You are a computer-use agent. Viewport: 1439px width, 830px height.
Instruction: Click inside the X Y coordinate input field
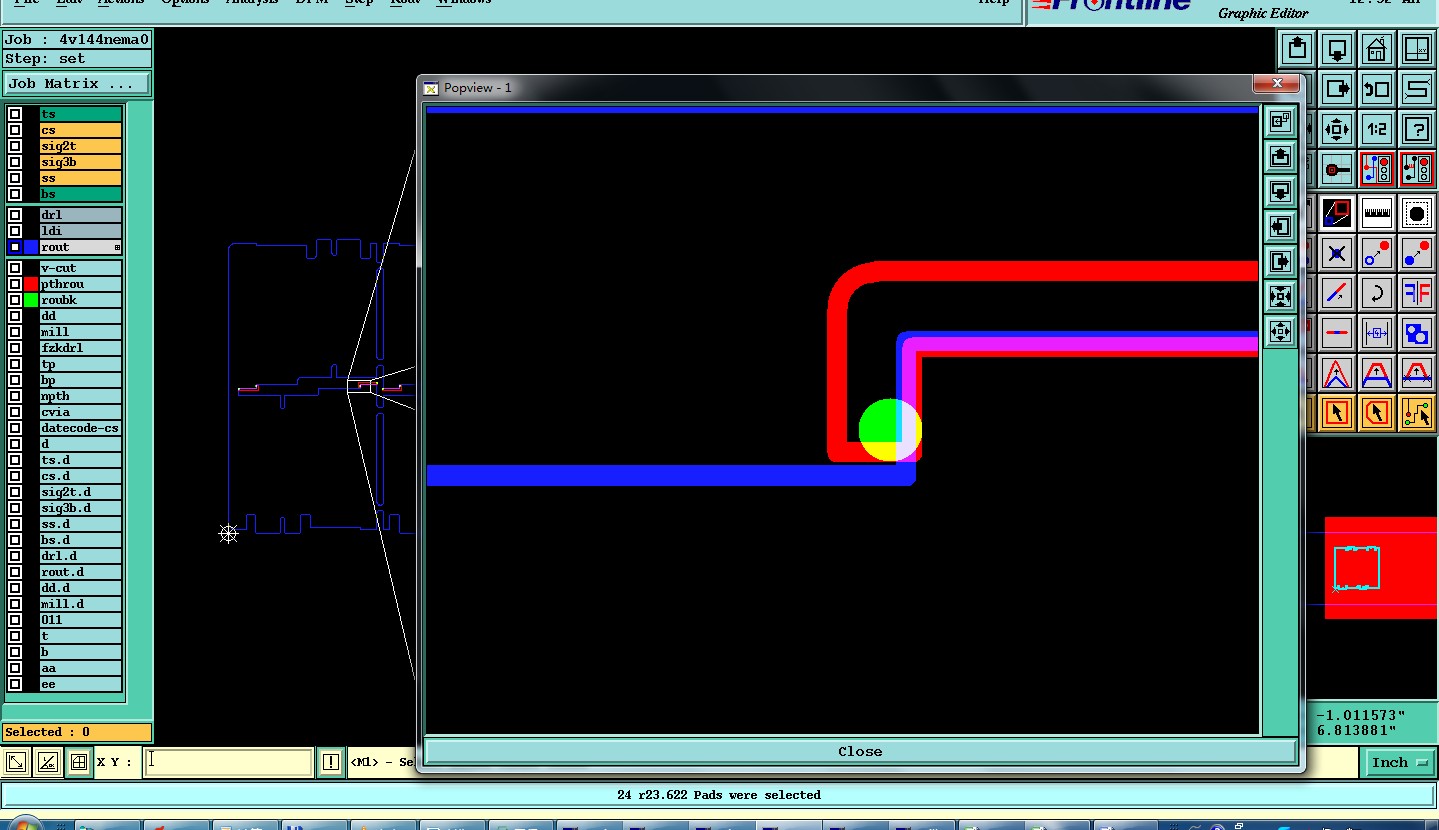click(228, 762)
